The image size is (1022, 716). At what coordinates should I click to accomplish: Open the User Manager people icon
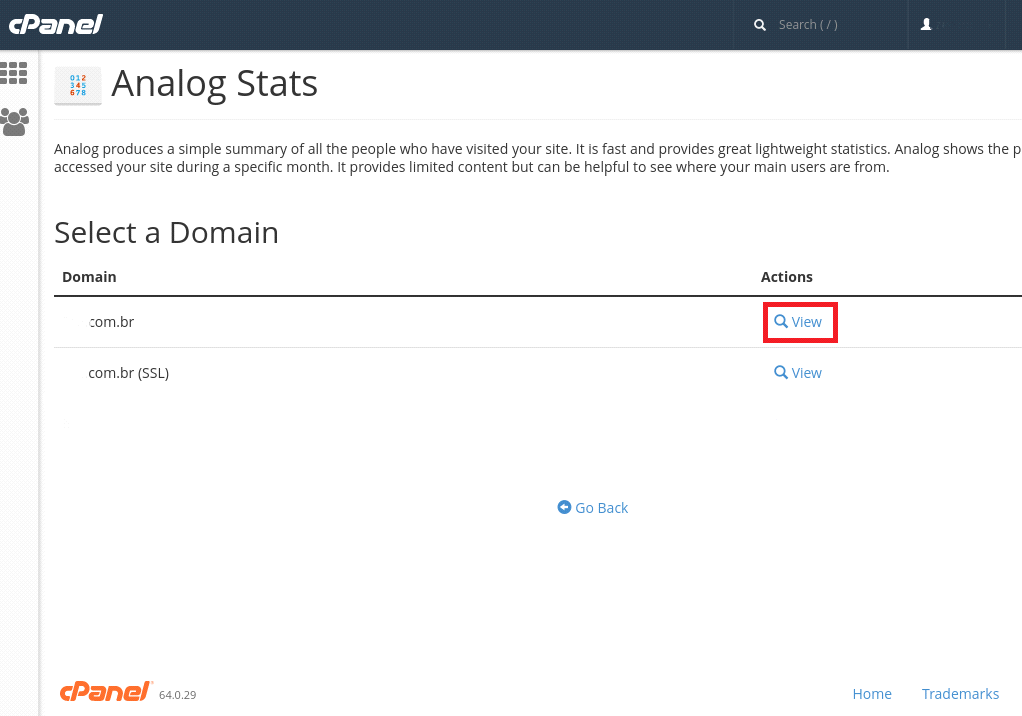pos(14,122)
